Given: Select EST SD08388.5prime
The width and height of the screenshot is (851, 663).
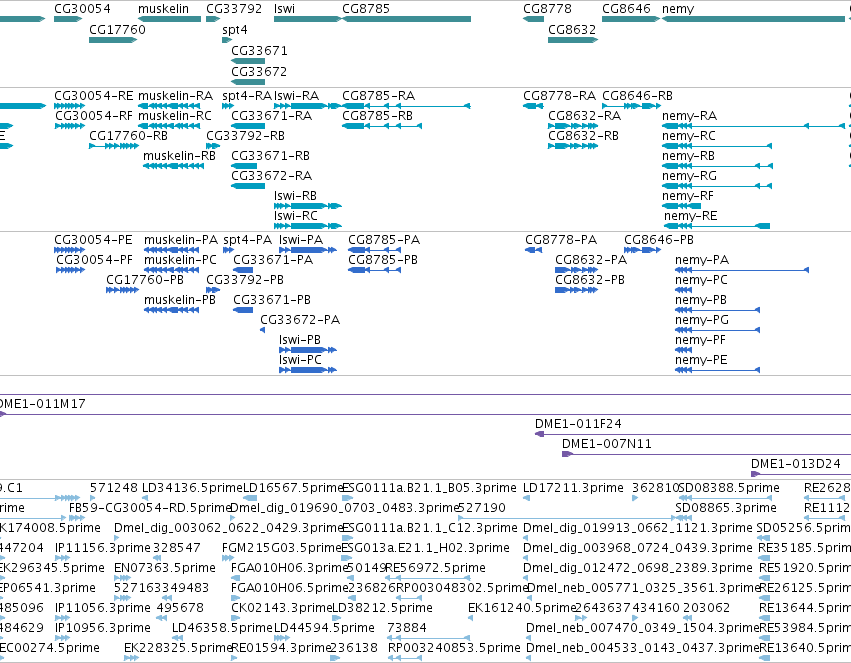Looking at the screenshot, I should coord(729,488).
